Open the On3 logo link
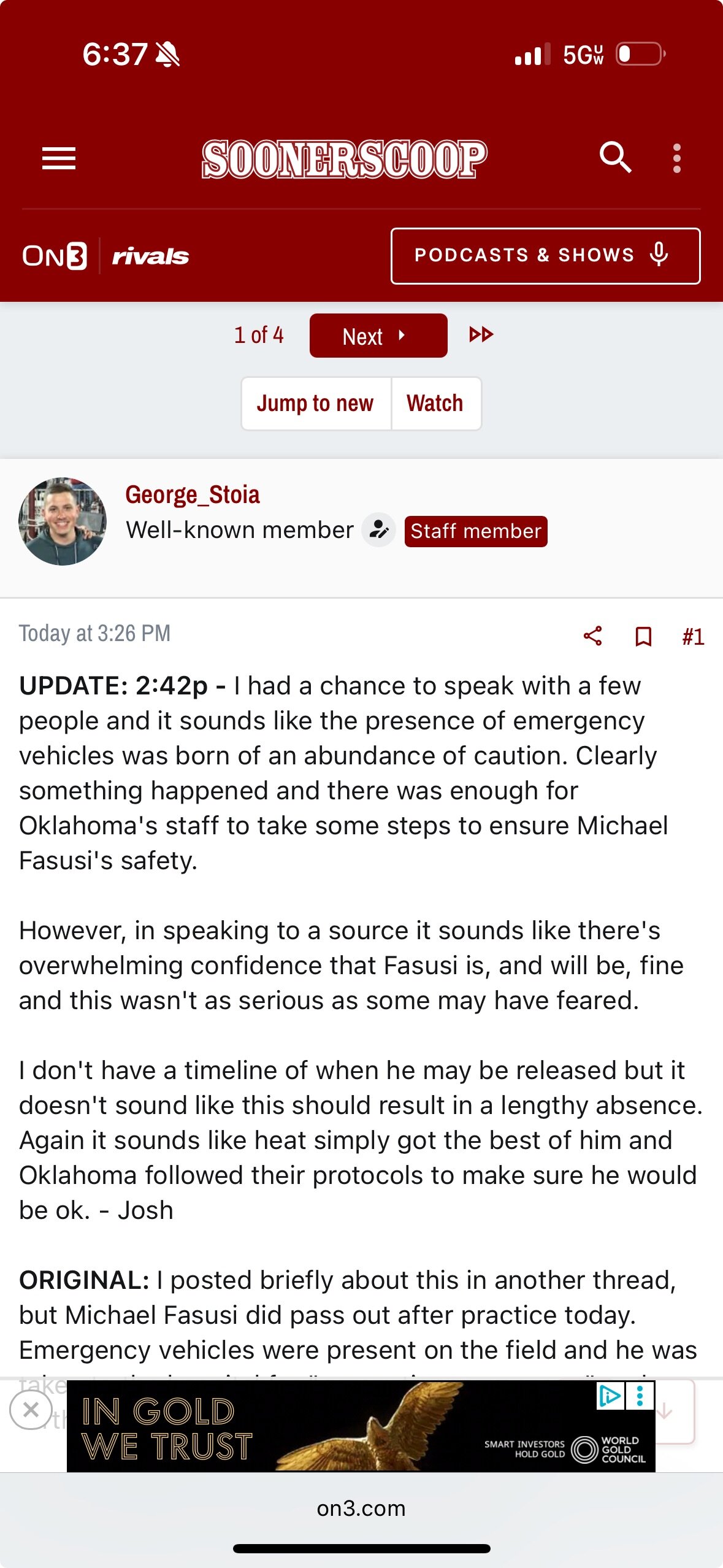The height and width of the screenshot is (1568, 723). click(x=55, y=256)
